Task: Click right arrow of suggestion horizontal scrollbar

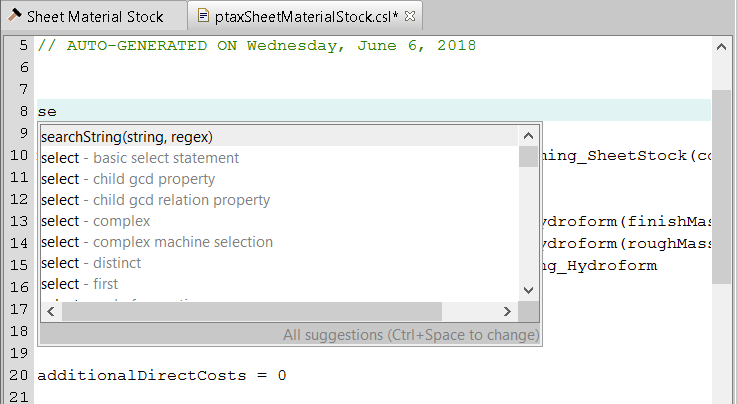Action: coord(507,312)
